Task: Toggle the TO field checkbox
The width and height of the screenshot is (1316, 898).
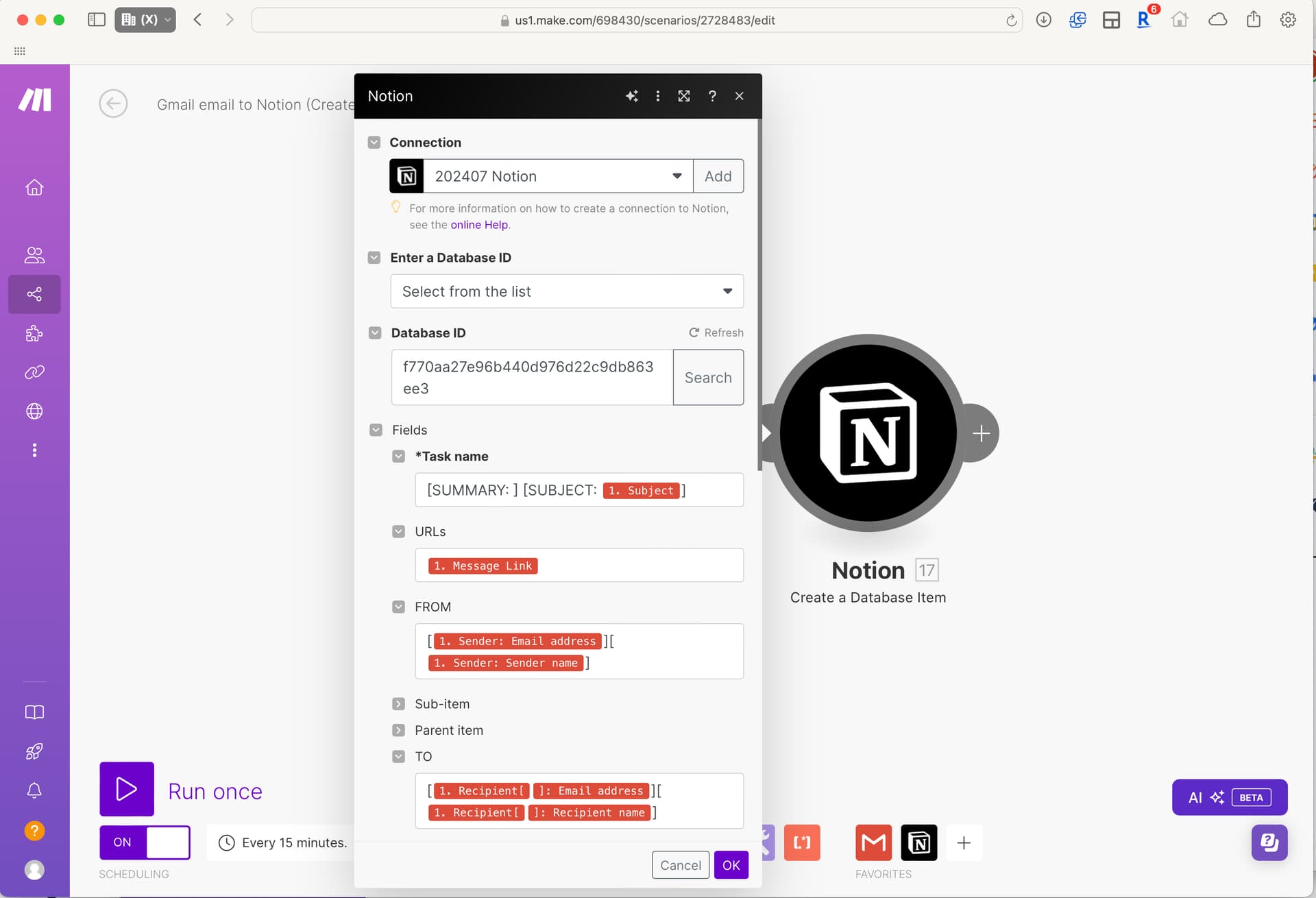Action: pyautogui.click(x=398, y=757)
